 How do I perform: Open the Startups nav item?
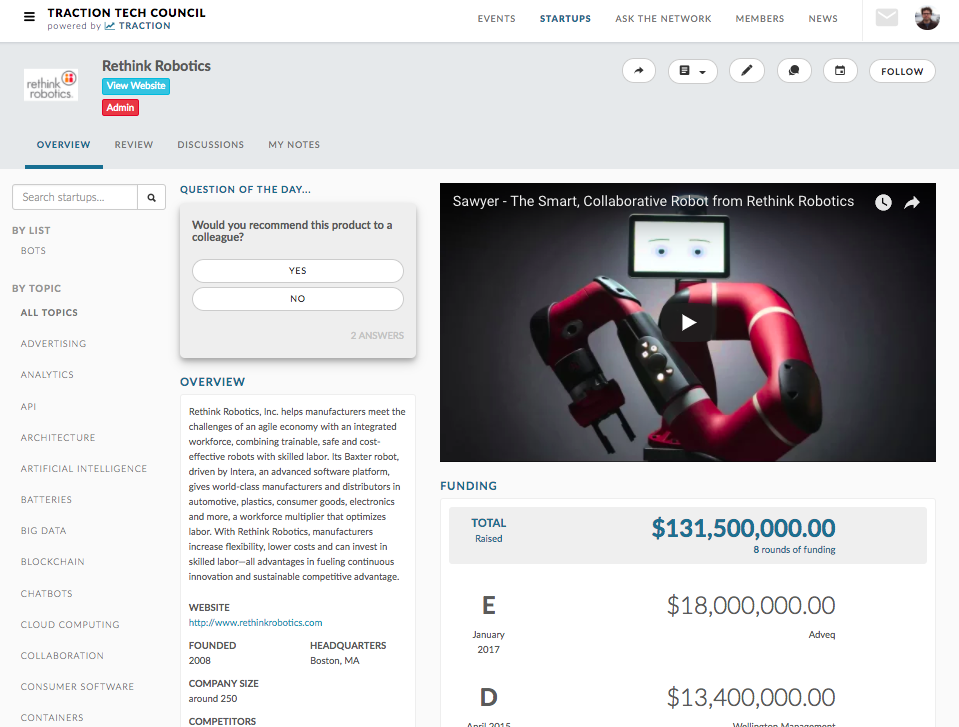[565, 19]
